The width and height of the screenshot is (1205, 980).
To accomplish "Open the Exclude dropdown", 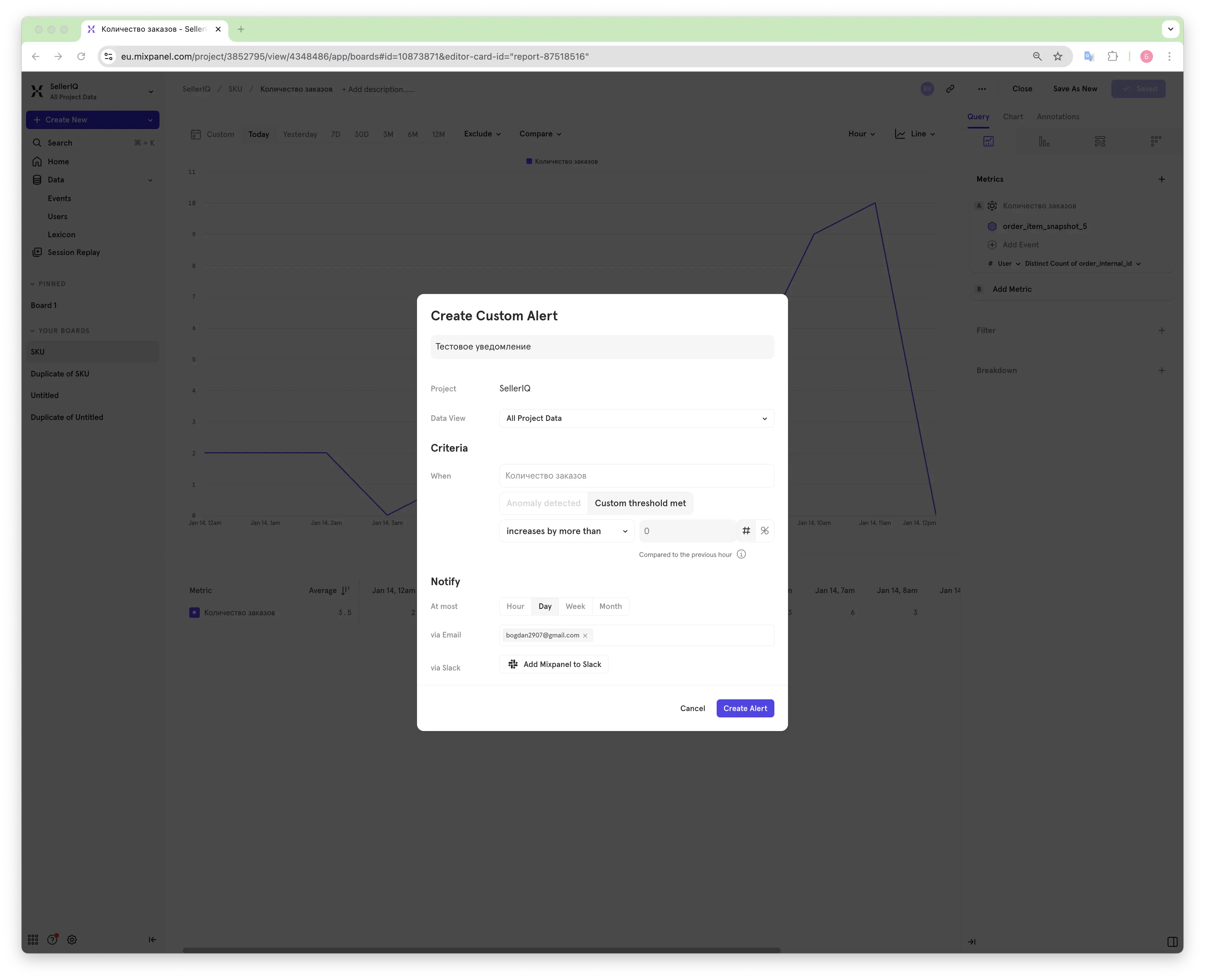I will 483,134.
